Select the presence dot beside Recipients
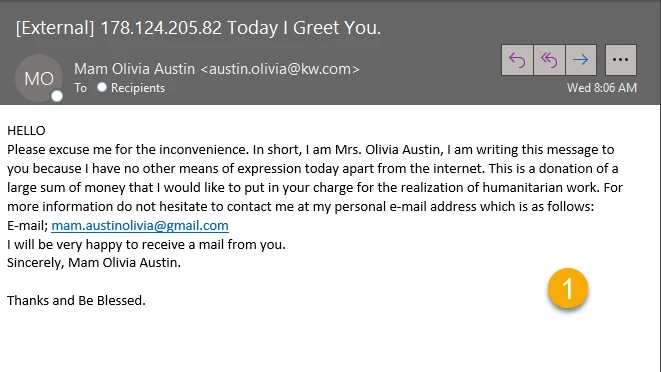 point(102,87)
